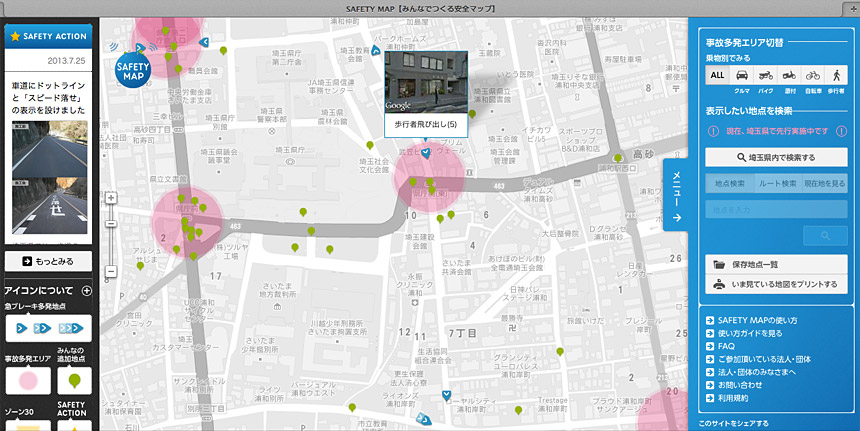
Task: Click green pin near 浦和駅西口
Action: point(618,158)
